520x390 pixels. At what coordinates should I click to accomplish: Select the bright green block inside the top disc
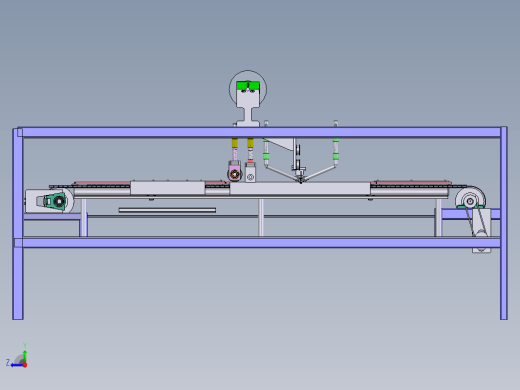point(248,86)
